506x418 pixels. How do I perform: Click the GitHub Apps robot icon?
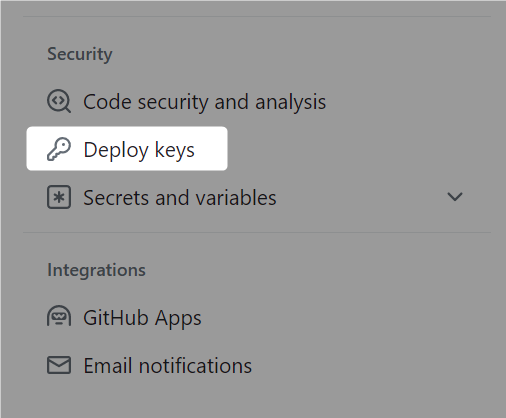59,316
